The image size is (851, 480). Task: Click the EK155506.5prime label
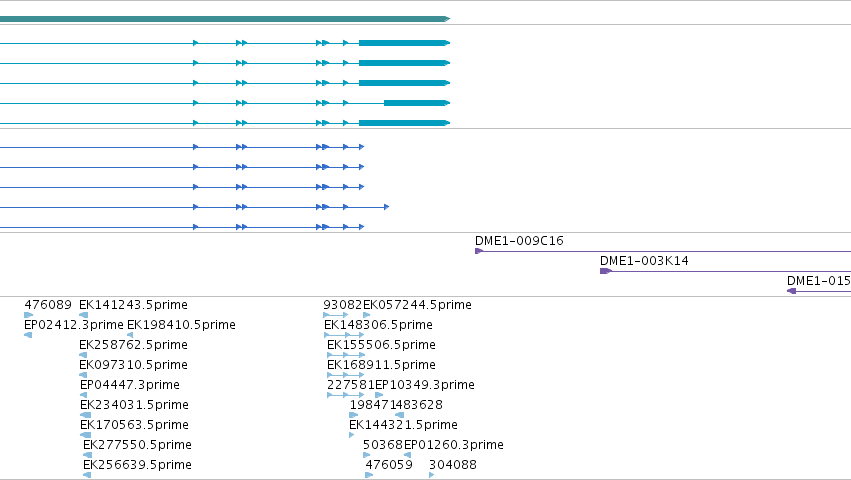pos(381,345)
